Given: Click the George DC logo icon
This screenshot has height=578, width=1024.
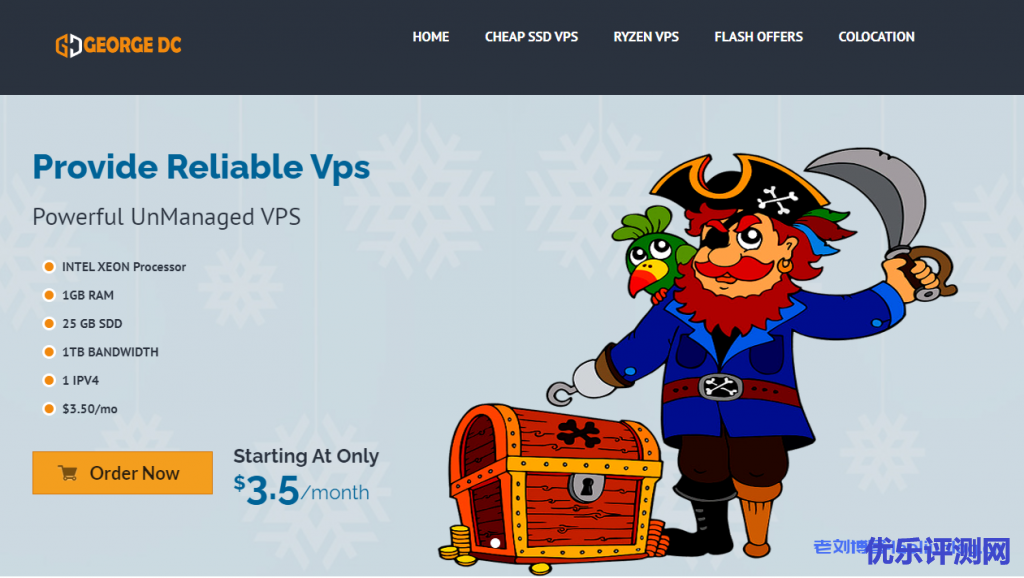Looking at the screenshot, I should coord(69,45).
